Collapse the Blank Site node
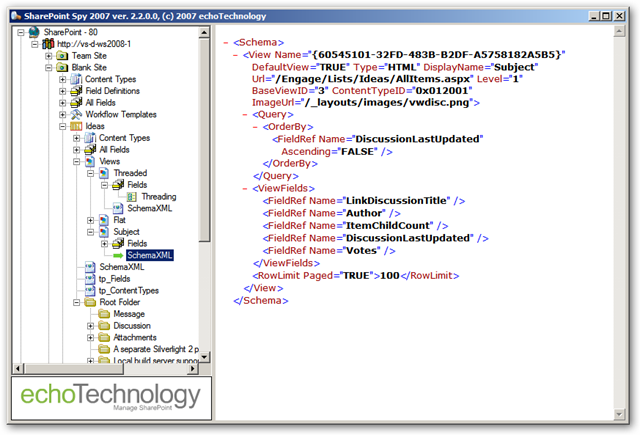This screenshot has height=435, width=640. 49,67
